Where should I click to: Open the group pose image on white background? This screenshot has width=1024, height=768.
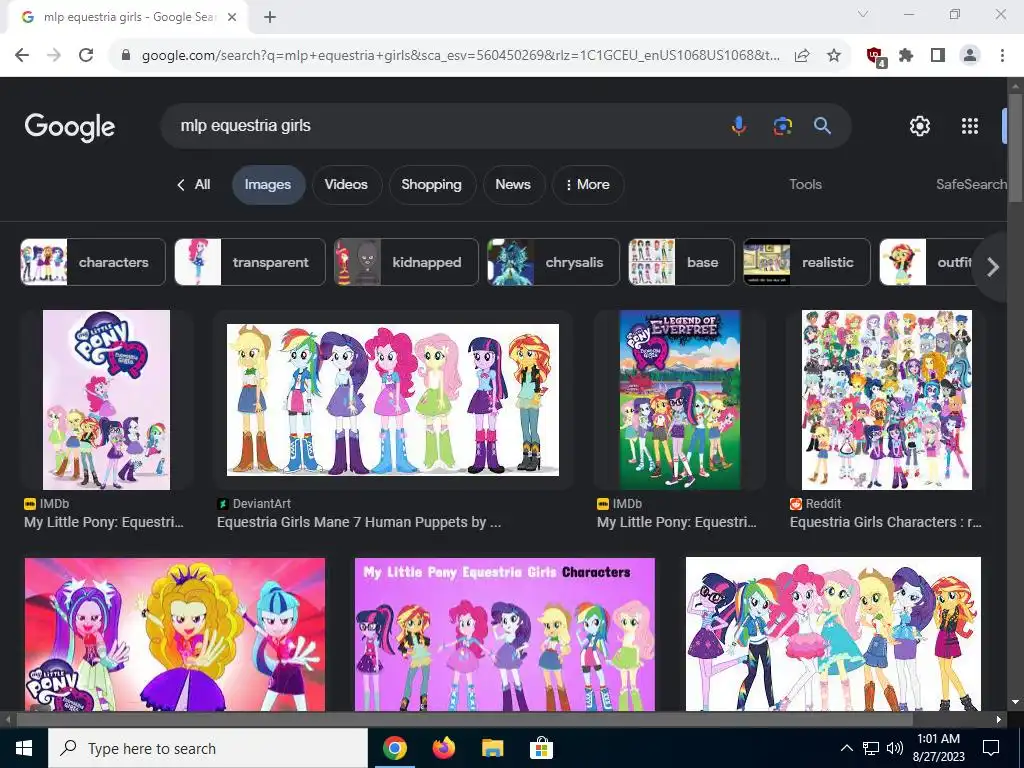click(x=833, y=634)
